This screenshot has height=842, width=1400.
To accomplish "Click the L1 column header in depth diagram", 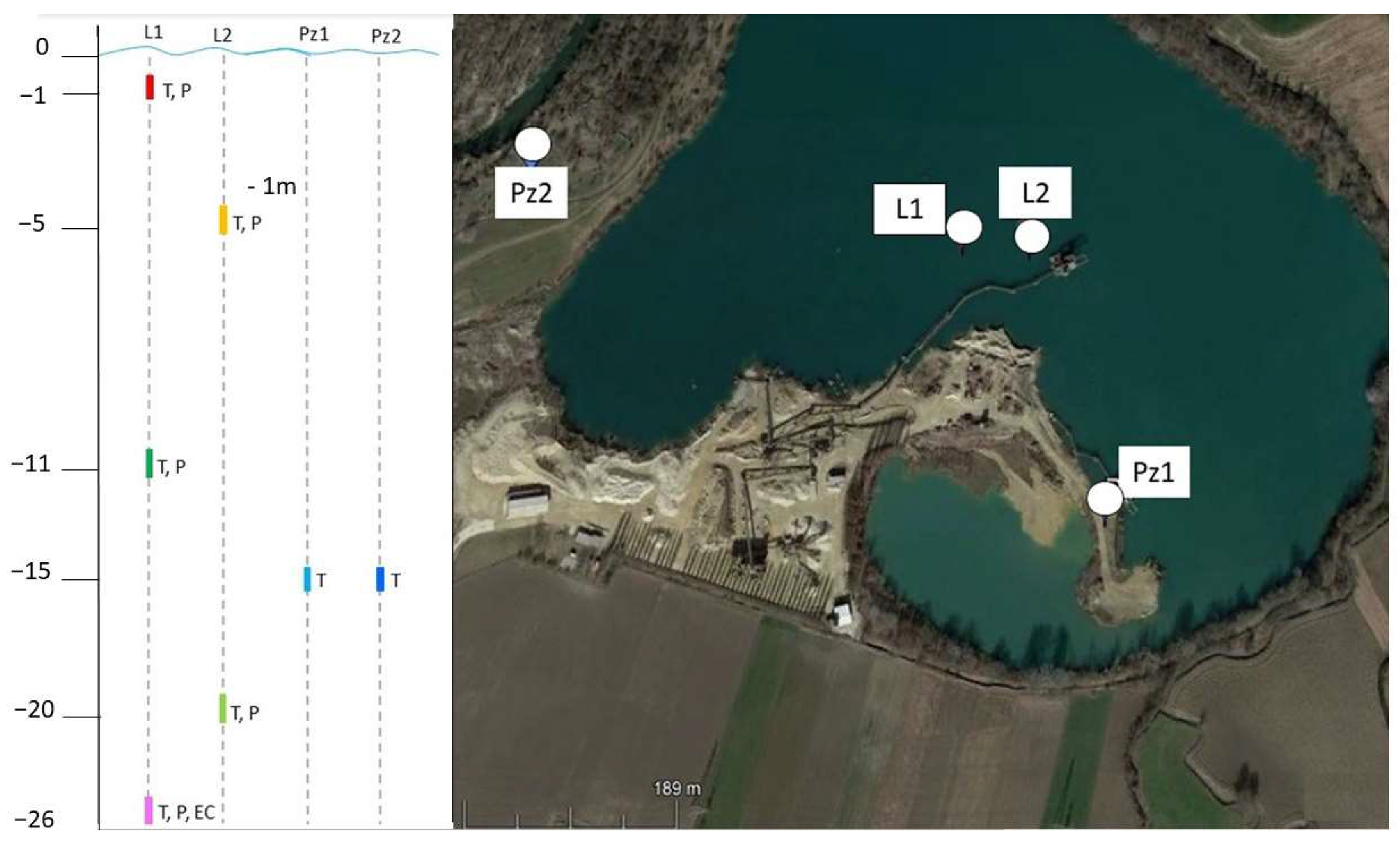I will pyautogui.click(x=153, y=32).
